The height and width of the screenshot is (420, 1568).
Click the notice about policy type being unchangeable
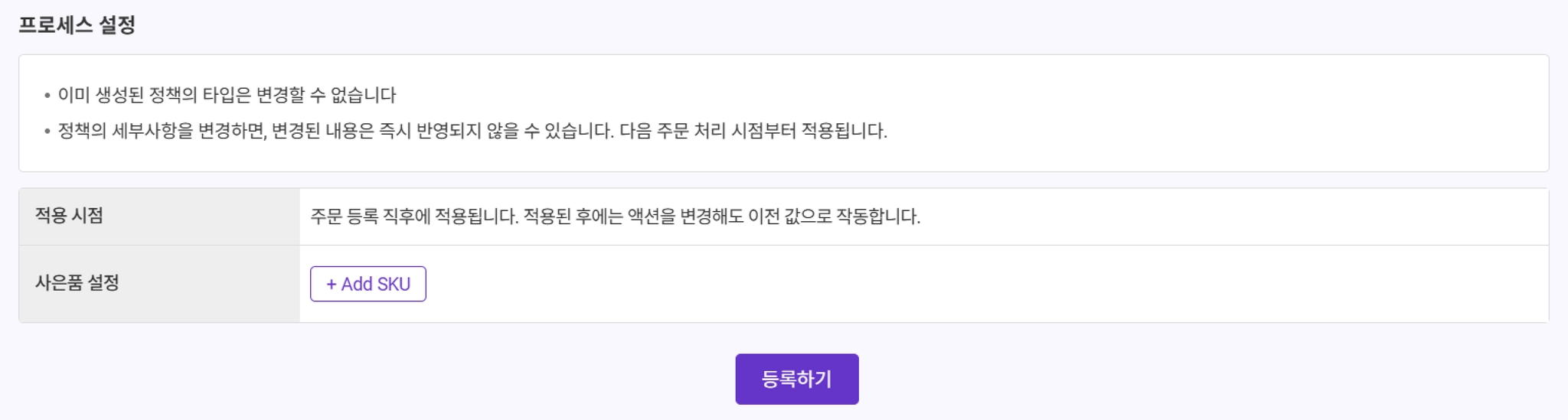227,95
